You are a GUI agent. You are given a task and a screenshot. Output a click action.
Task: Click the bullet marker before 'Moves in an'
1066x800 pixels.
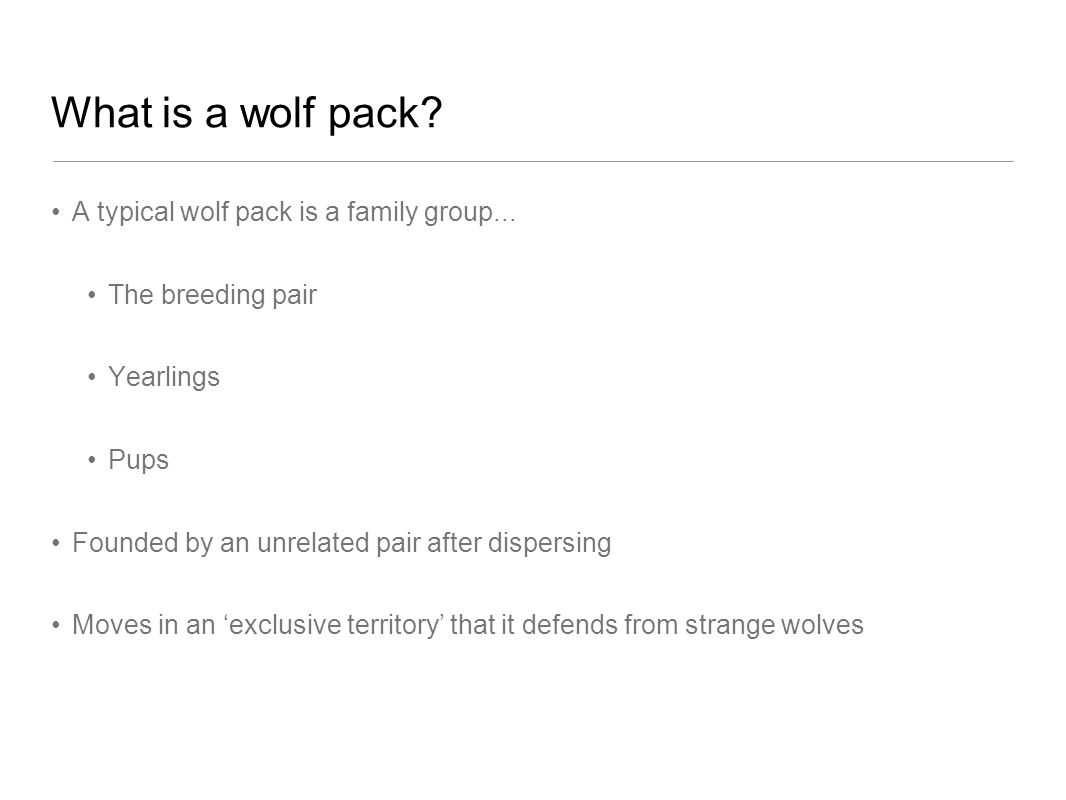(x=56, y=625)
